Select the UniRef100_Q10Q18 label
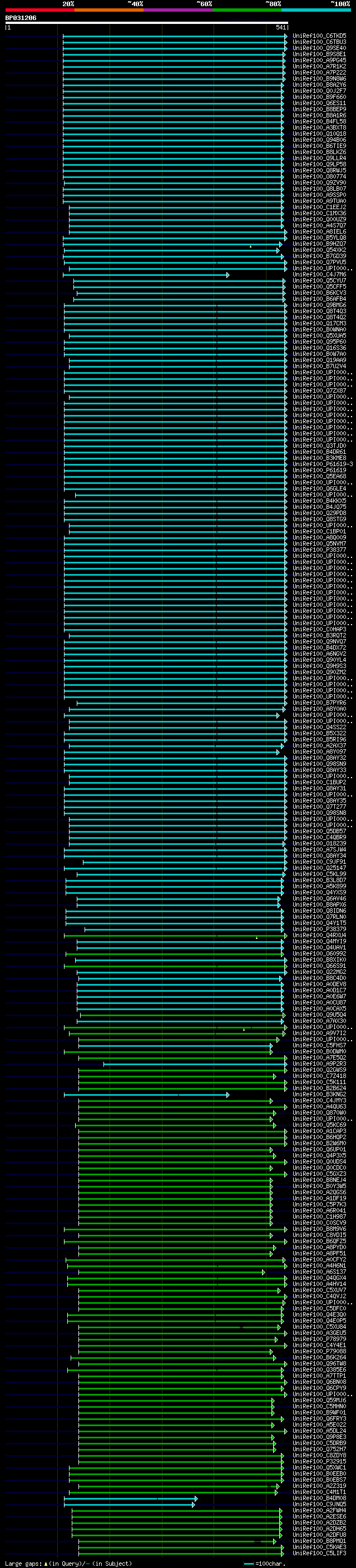The height and width of the screenshot is (1568, 356). 319,134
